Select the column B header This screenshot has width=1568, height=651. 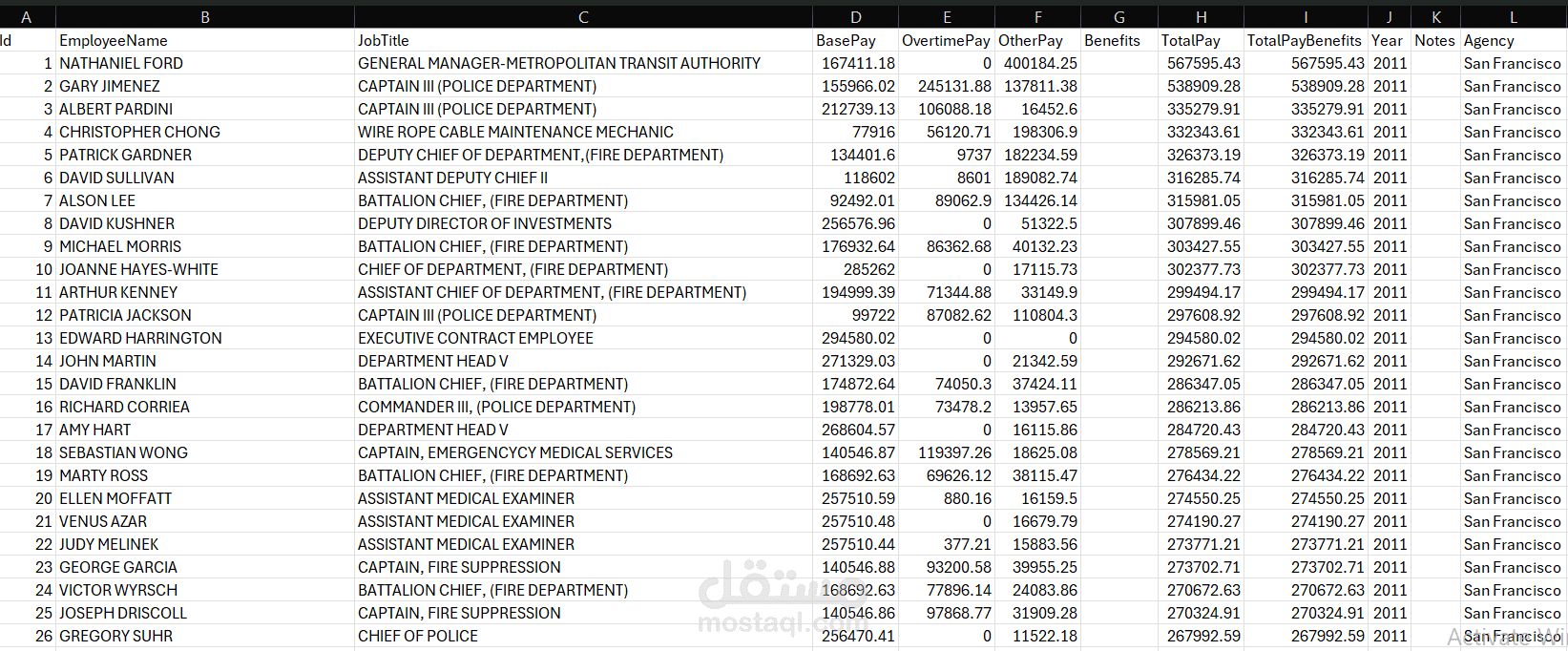tap(205, 17)
